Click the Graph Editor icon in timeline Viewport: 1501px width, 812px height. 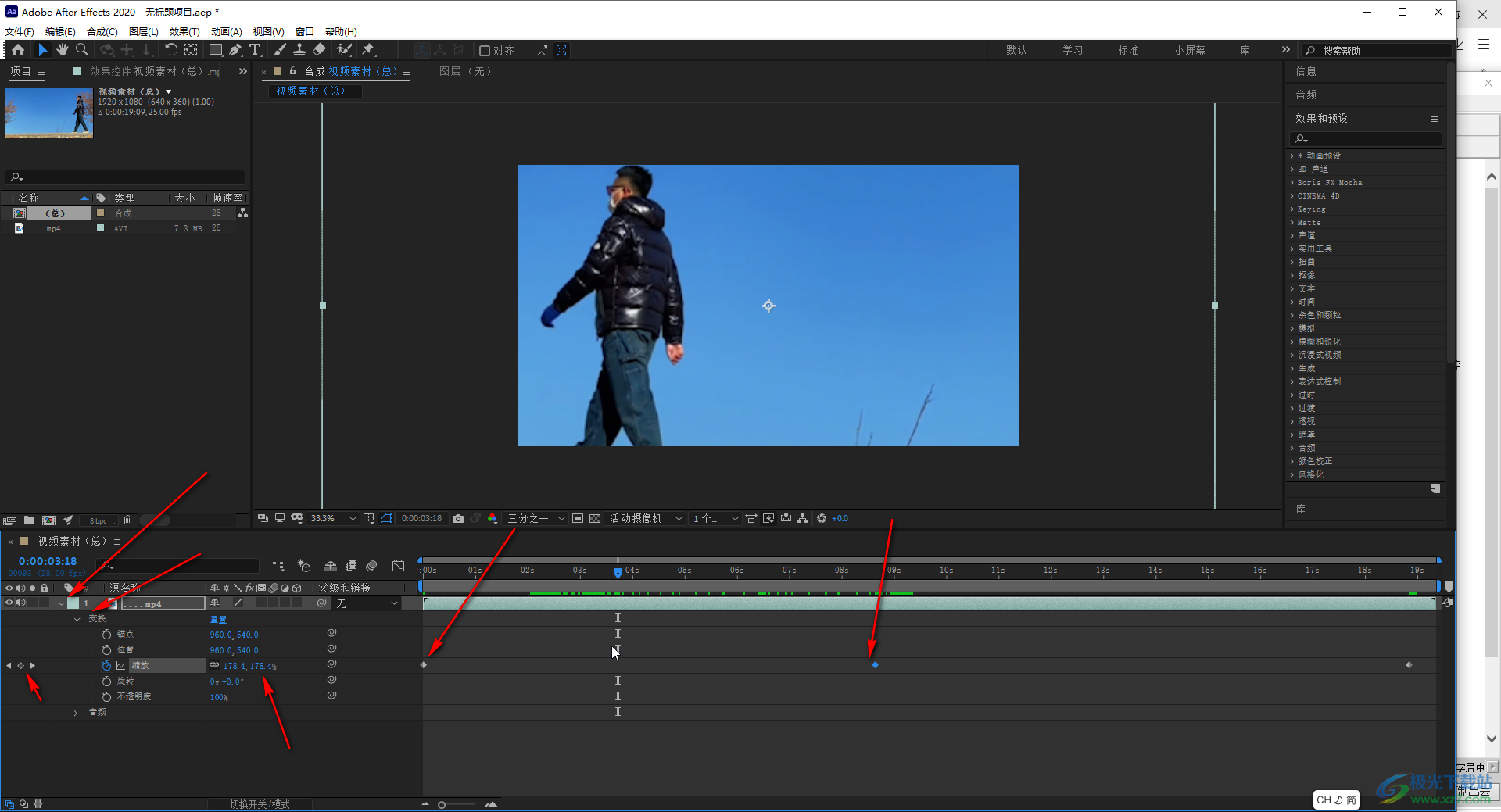tap(398, 566)
